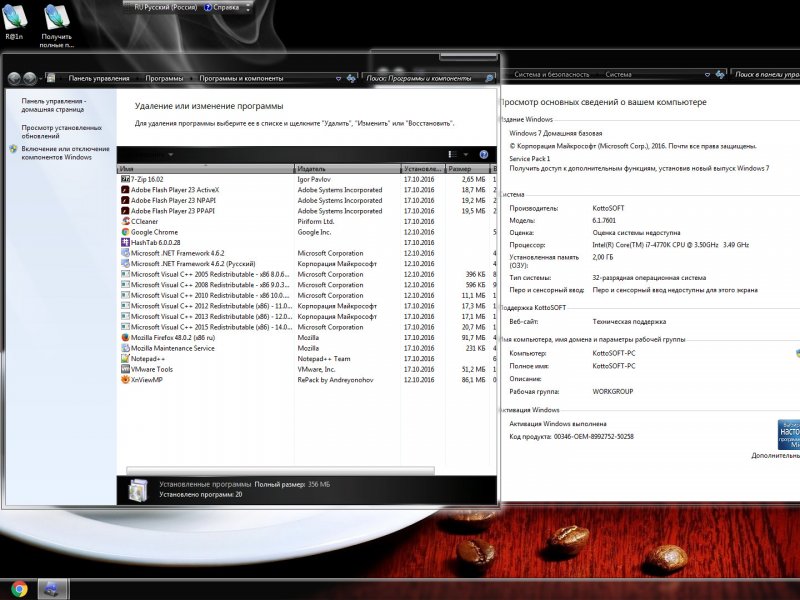The height and width of the screenshot is (600, 800).
Task: Select 'Microsoft Visual C++ 2008 Redistributable' row
Action: click(307, 285)
